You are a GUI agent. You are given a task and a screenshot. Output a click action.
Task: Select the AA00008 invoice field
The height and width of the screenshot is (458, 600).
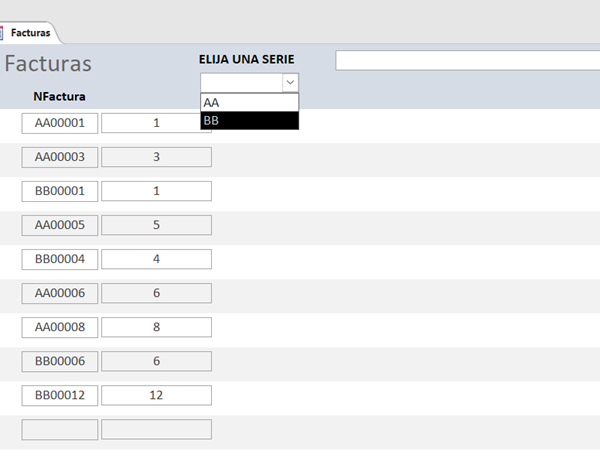click(60, 327)
